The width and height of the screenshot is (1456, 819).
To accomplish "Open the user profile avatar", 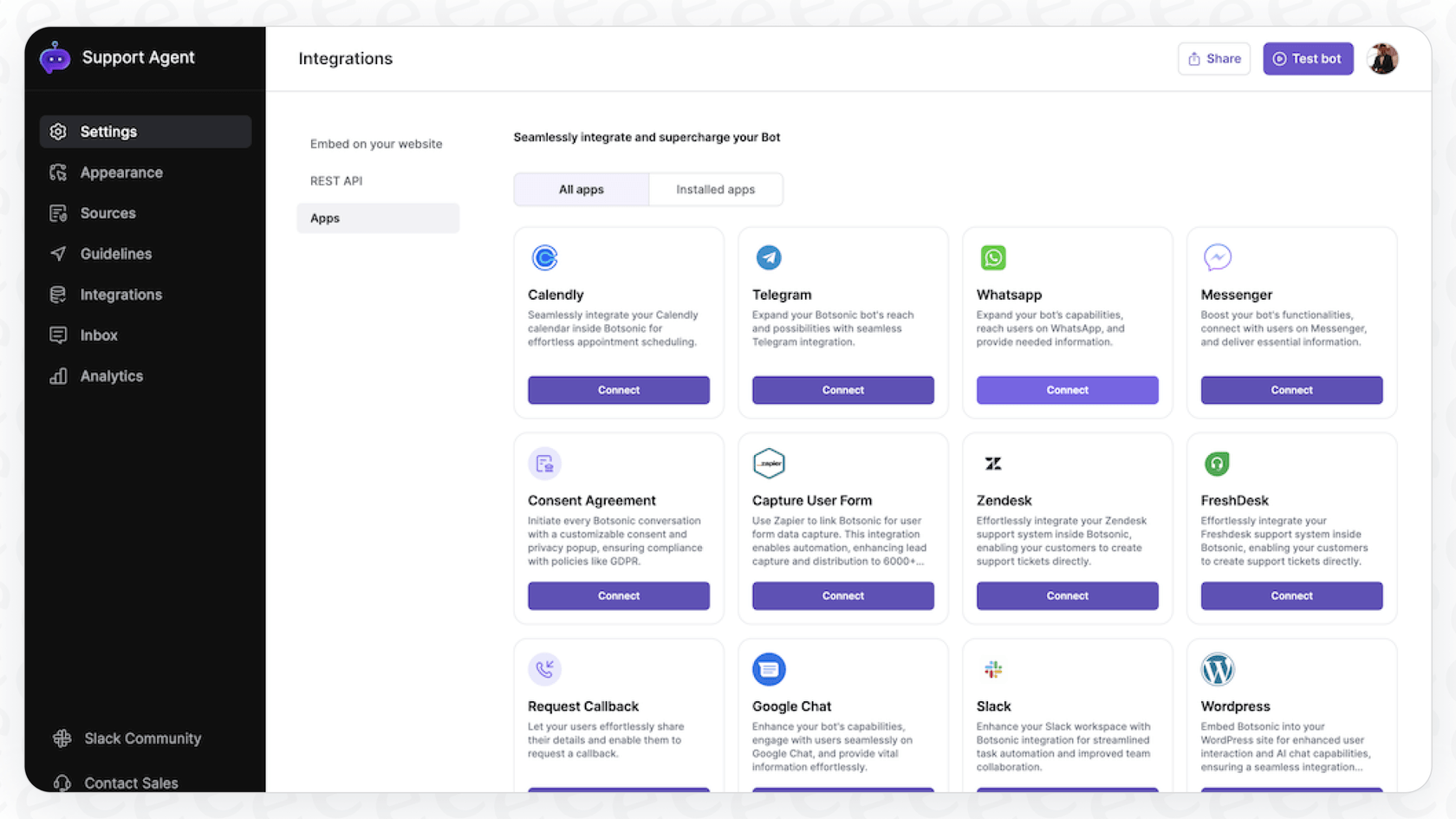I will (1382, 59).
